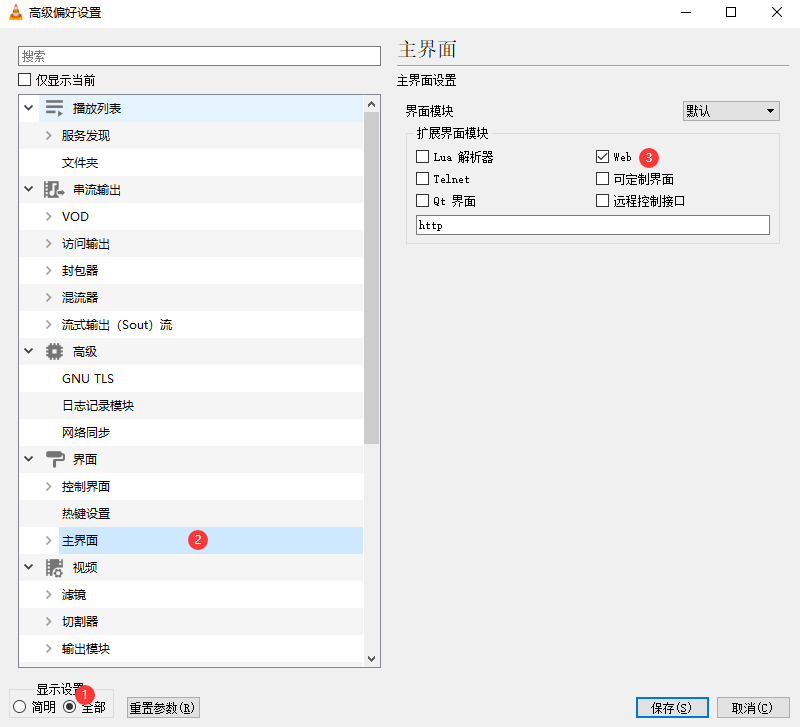Expand the 控制界面 tree node
Image resolution: width=800 pixels, height=727 pixels.
[x=48, y=486]
